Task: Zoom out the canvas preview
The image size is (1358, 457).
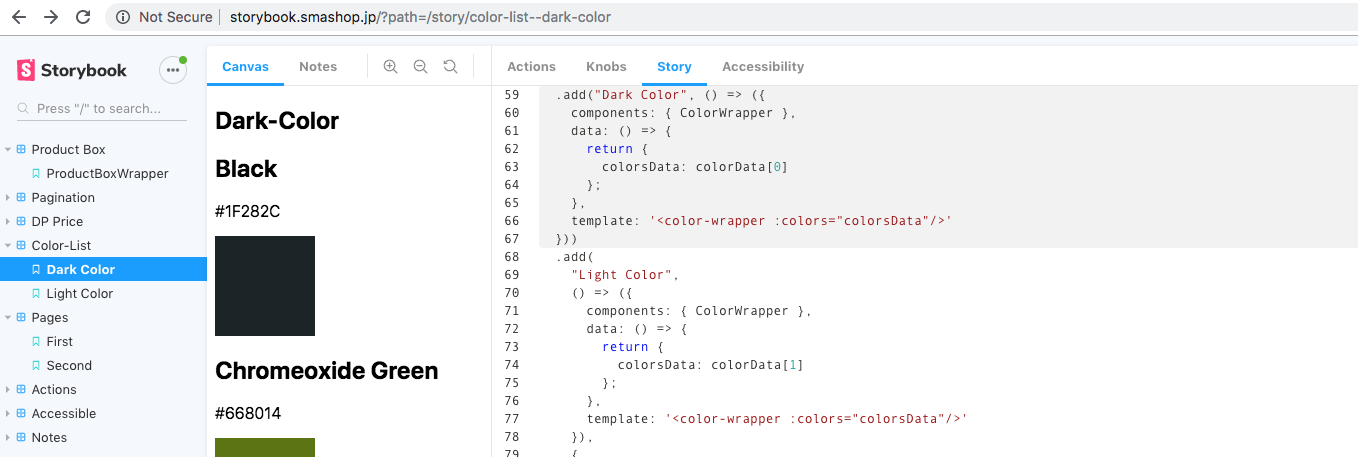Action: (x=420, y=66)
